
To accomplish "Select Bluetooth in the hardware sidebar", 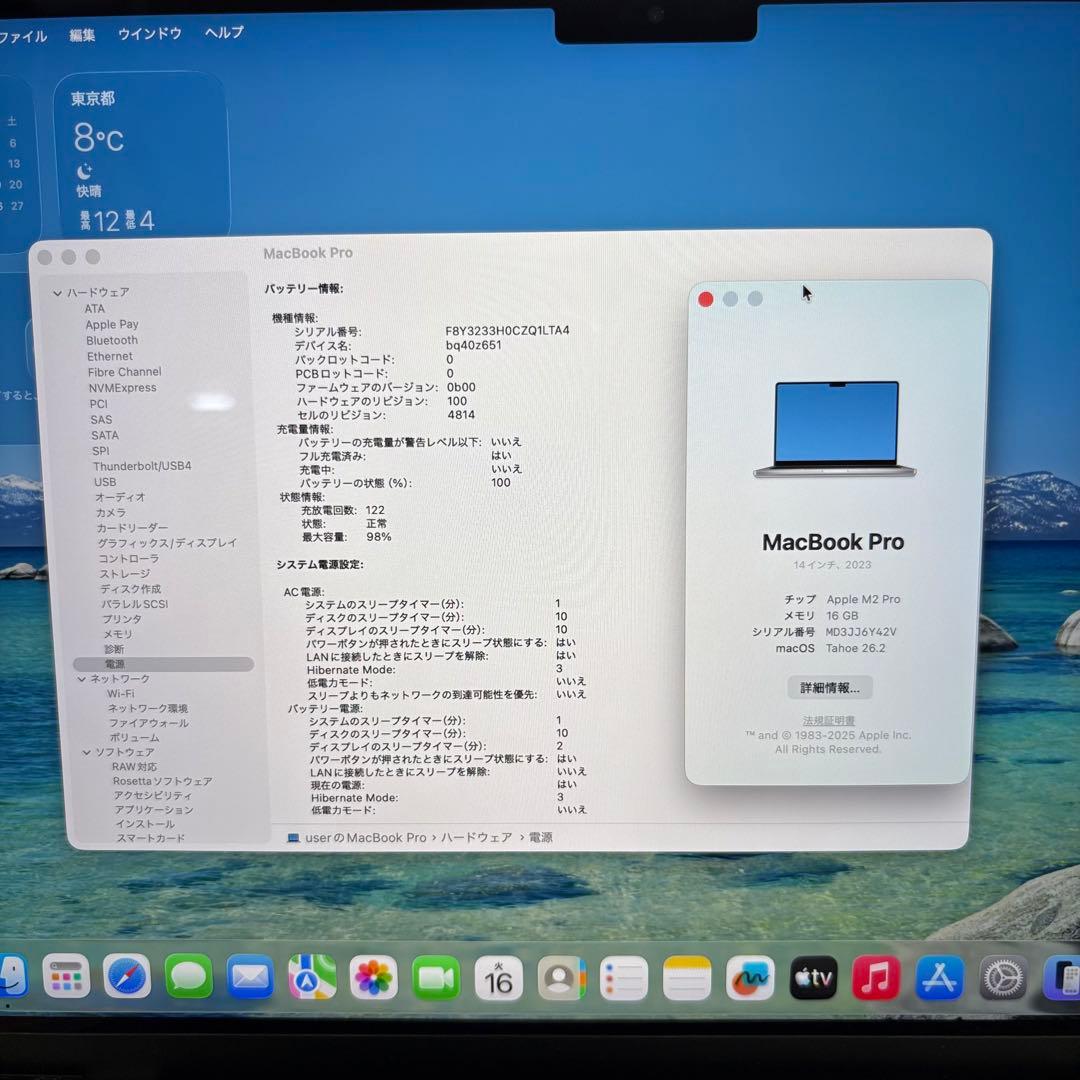I will click(111, 340).
